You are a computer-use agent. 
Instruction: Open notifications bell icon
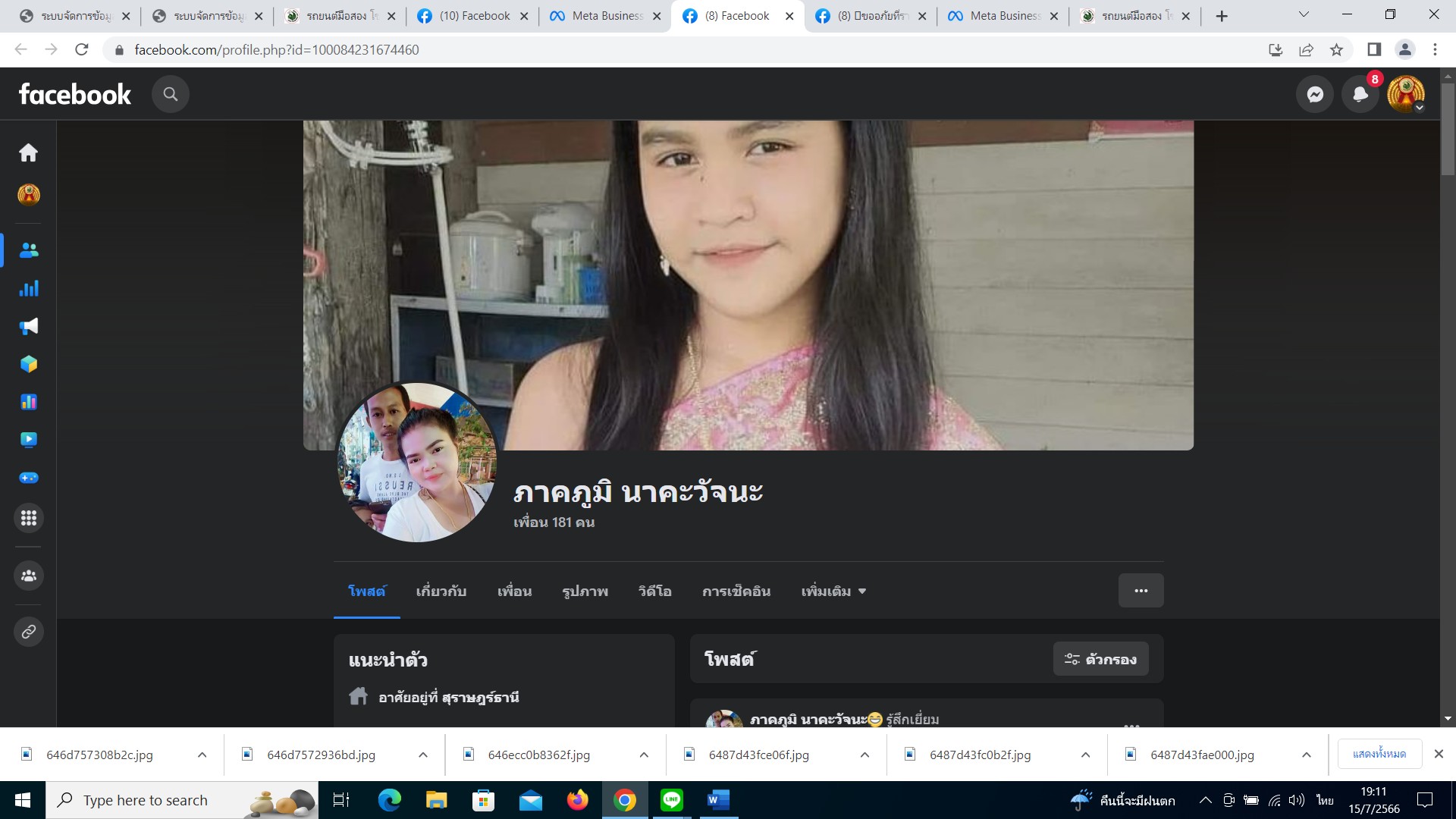point(1360,94)
